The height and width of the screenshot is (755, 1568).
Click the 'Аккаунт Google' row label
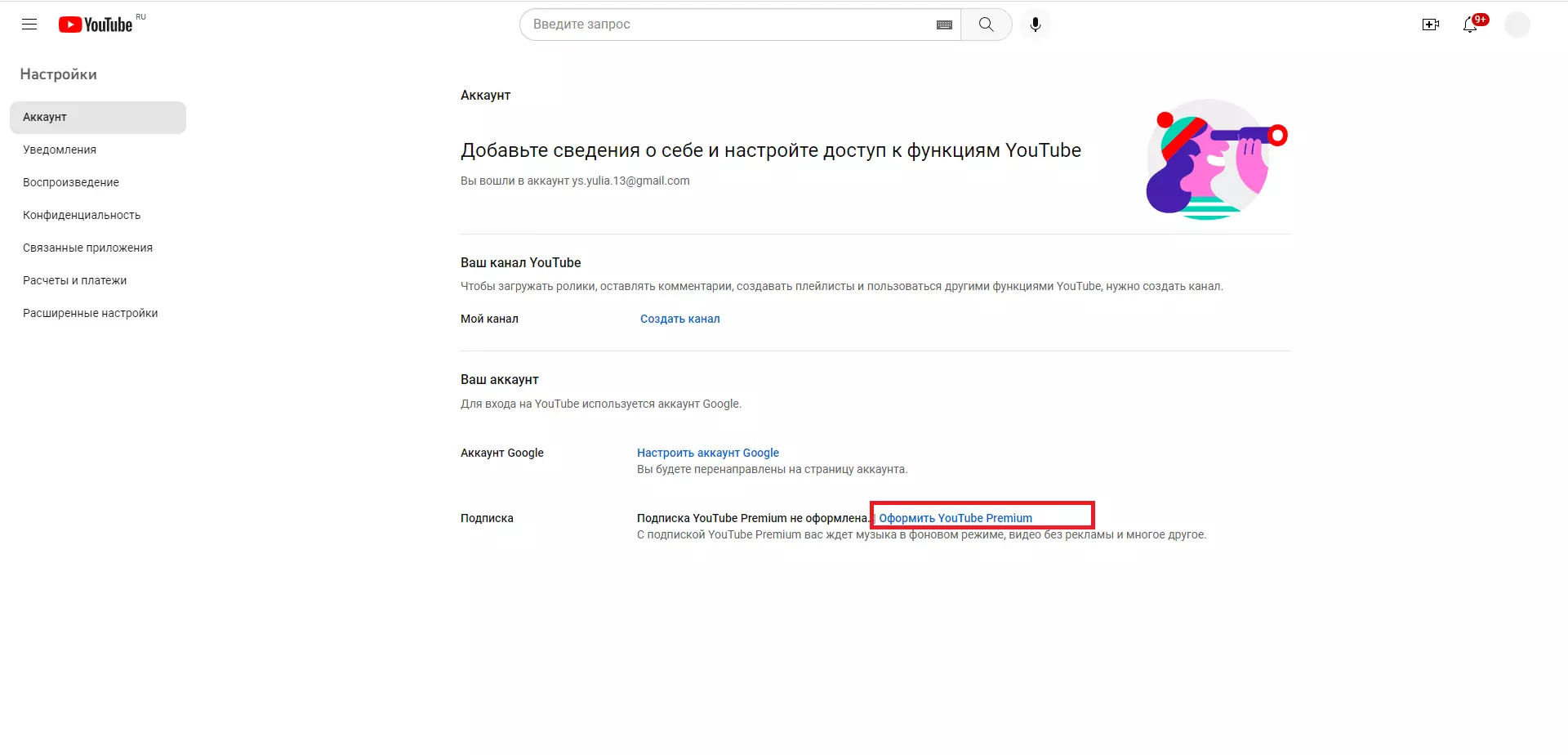[502, 453]
